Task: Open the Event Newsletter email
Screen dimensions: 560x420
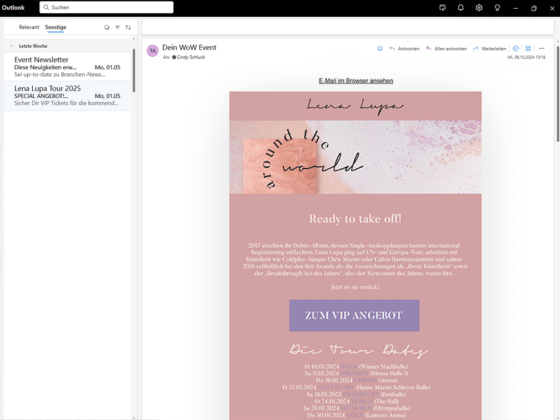Action: pyautogui.click(x=67, y=67)
